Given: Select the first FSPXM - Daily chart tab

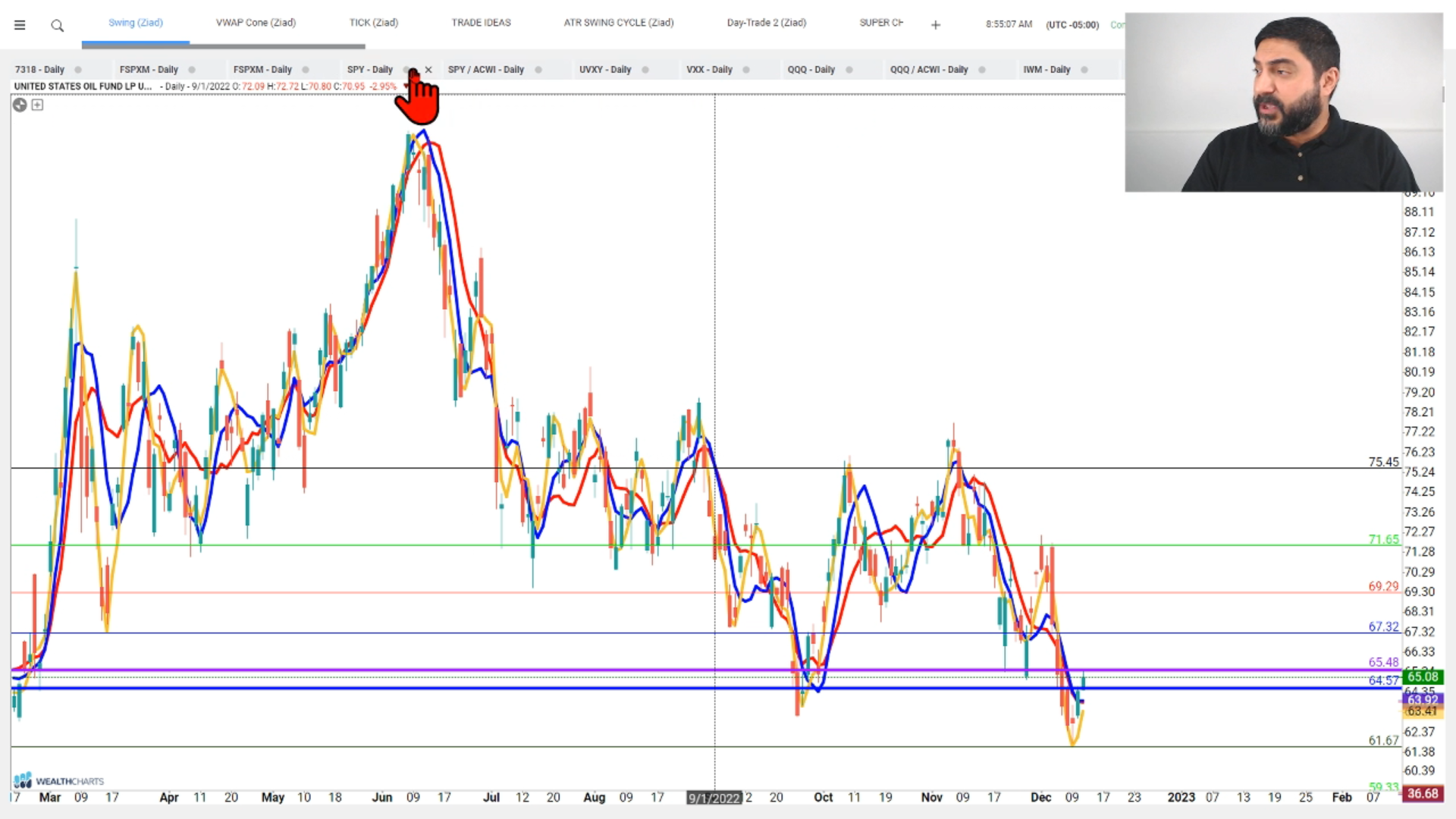Looking at the screenshot, I should (149, 70).
